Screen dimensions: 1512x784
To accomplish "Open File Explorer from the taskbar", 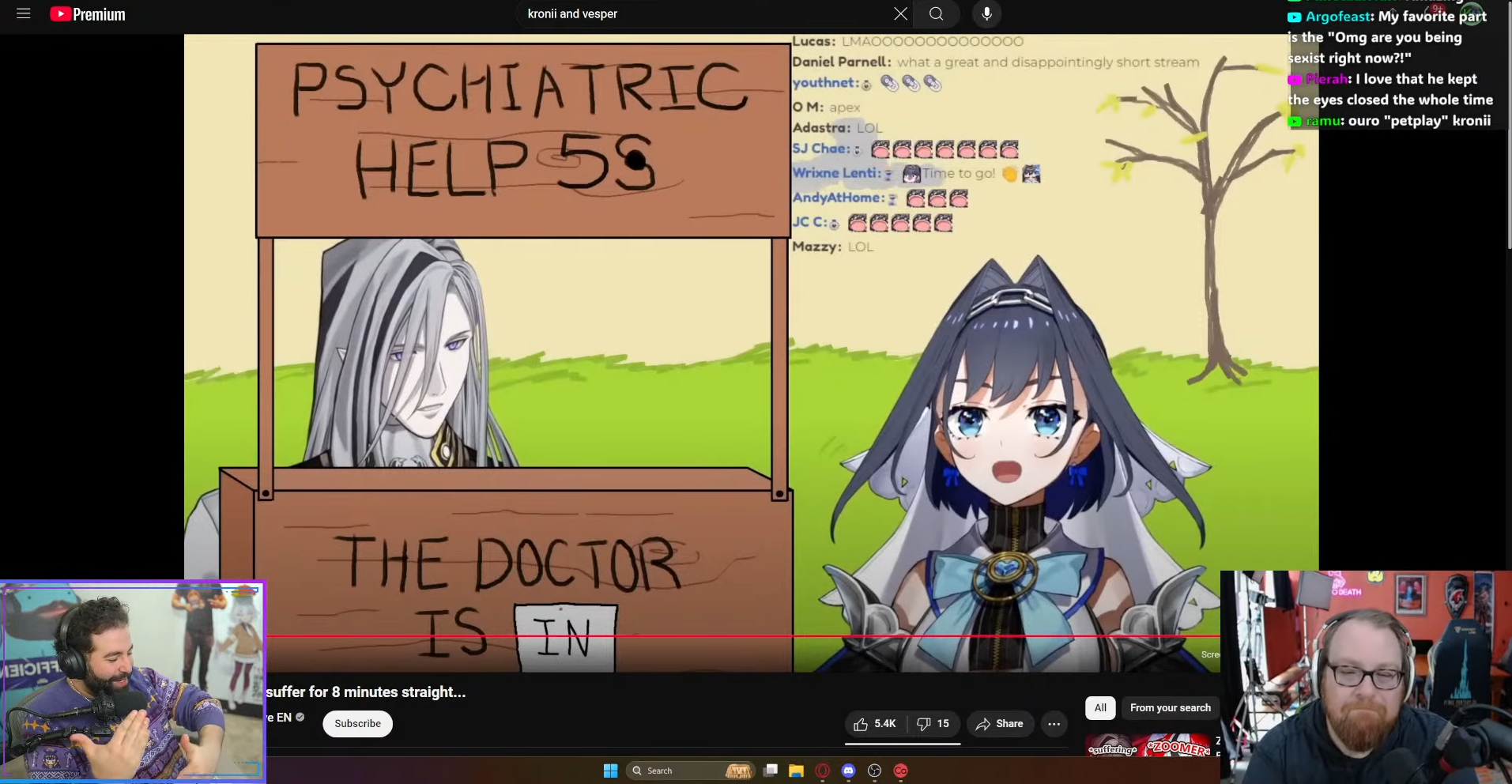I will (x=796, y=771).
